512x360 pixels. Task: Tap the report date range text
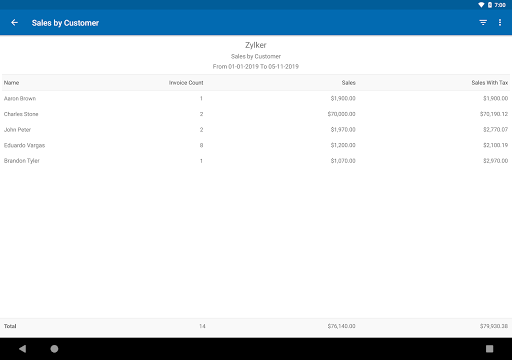256,67
